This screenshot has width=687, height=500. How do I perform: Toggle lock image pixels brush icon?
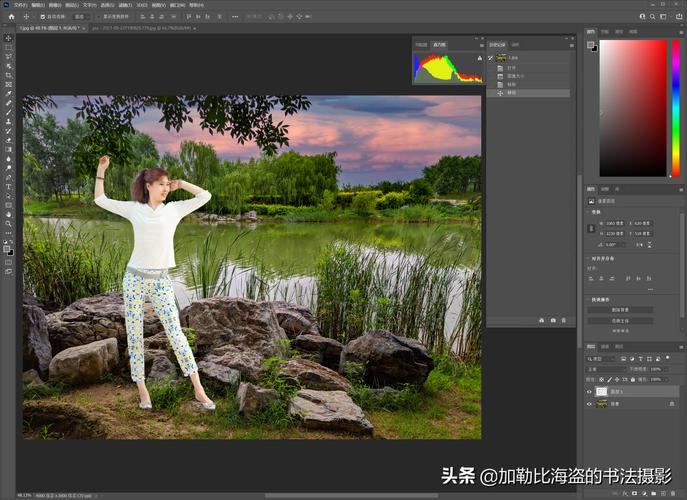coord(609,379)
